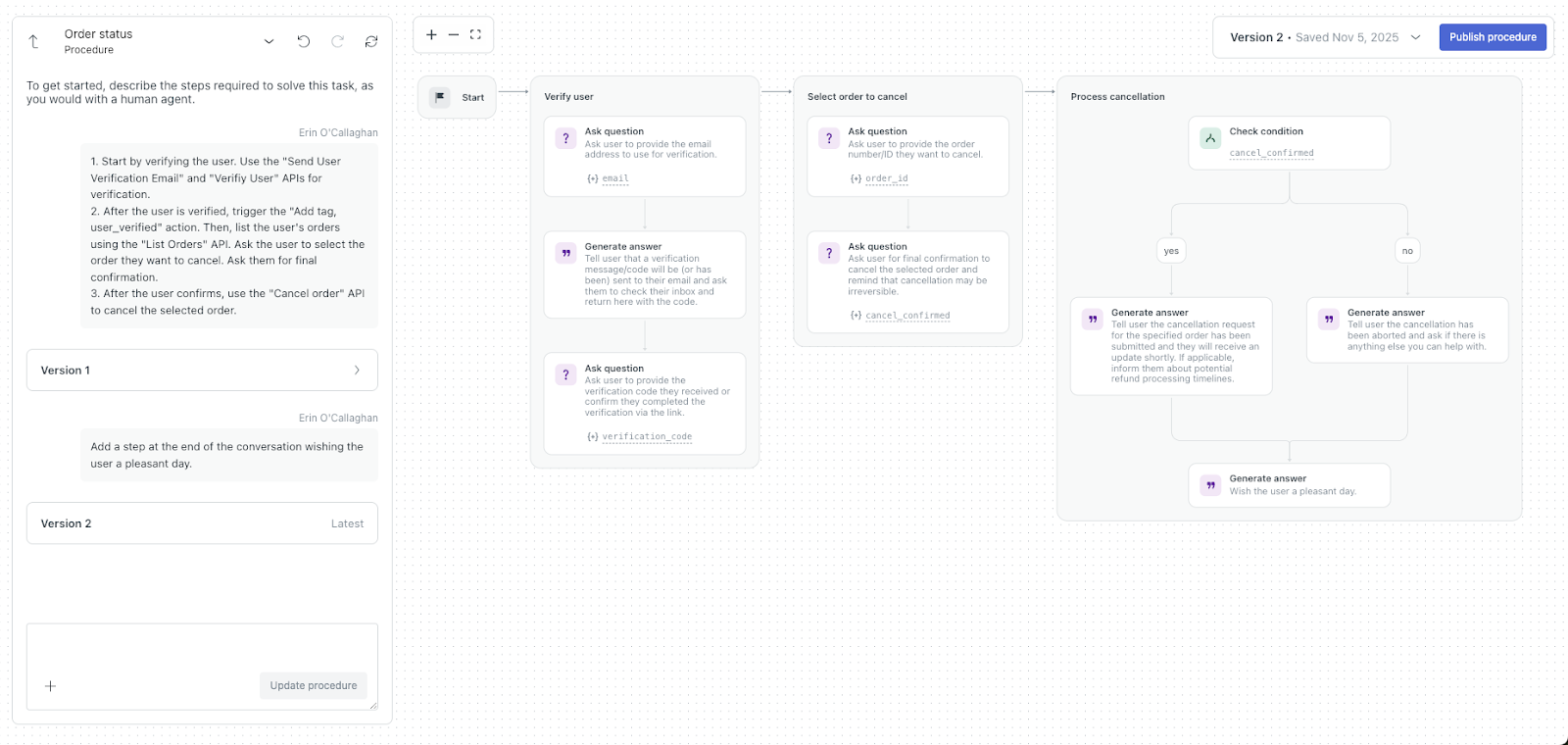Click the Update procedure button
The image size is (1568, 745).
point(314,685)
